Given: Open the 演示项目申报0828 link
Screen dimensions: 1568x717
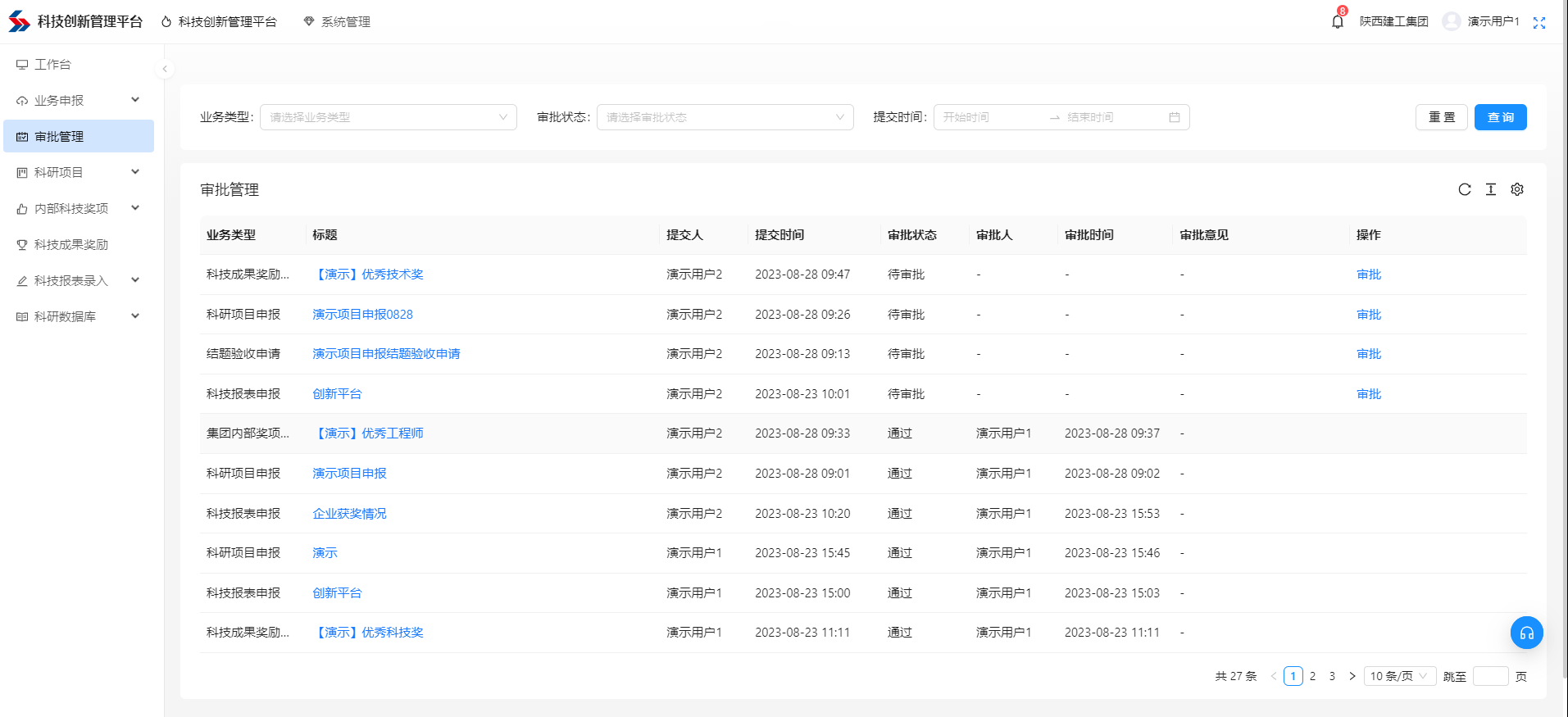Looking at the screenshot, I should coord(362,315).
